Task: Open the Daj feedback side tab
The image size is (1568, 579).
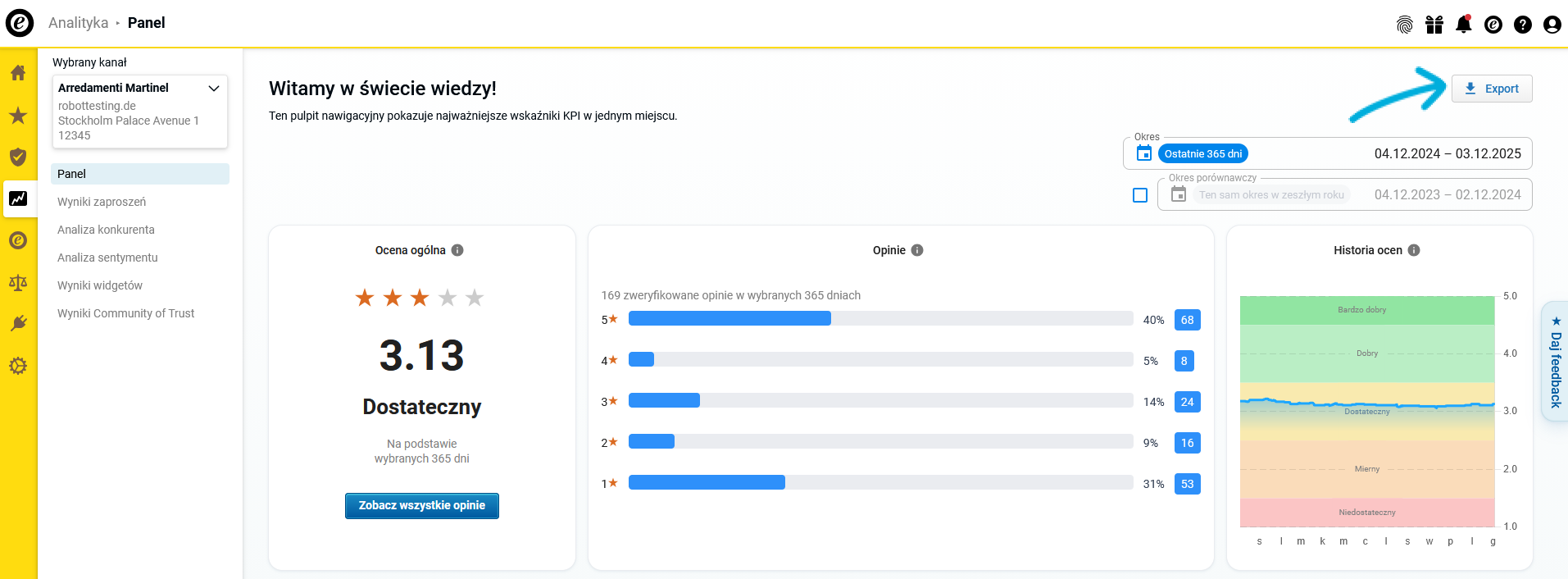Action: (x=1555, y=362)
